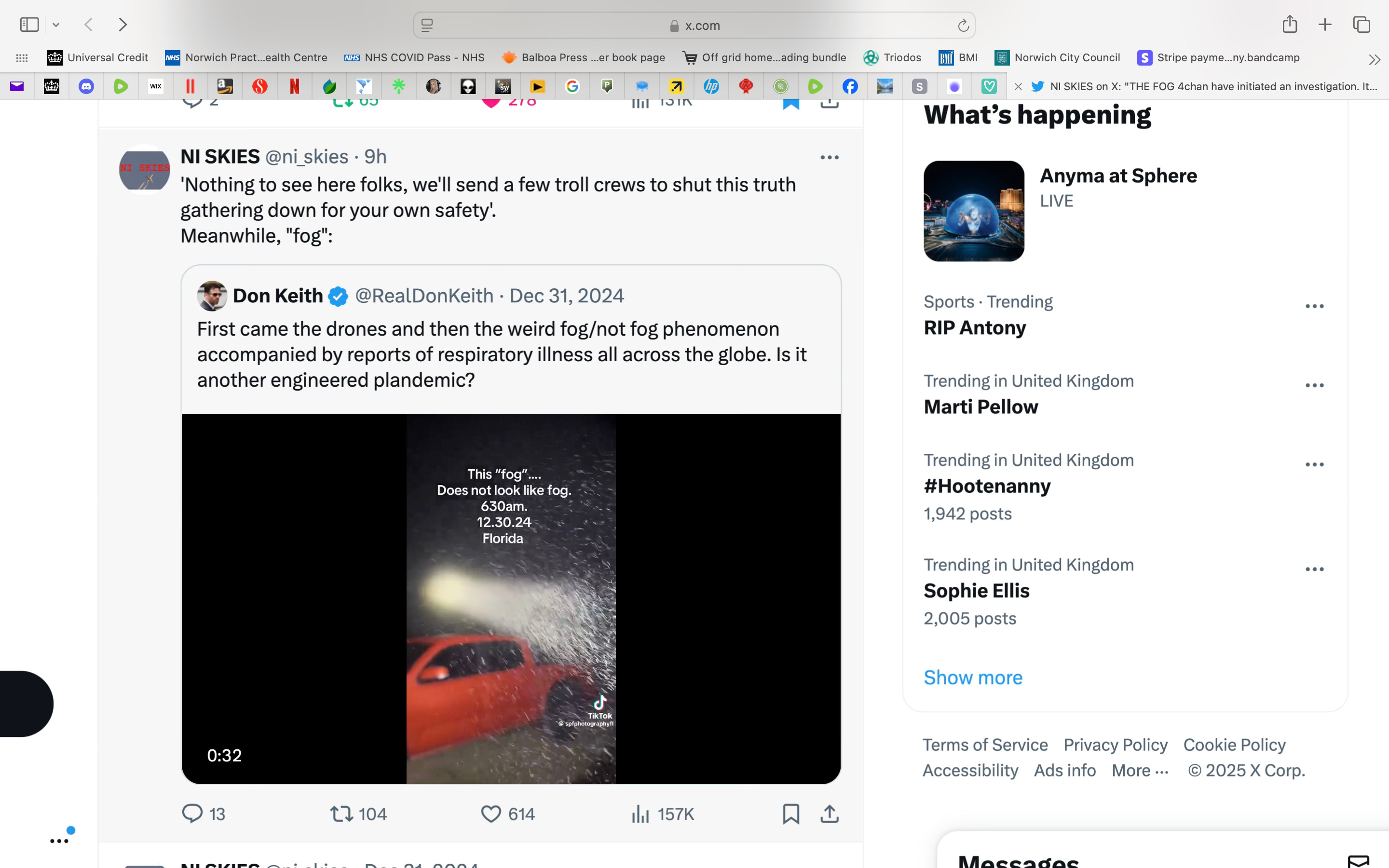
Task: Bookmark the NI SKIES fog post
Action: [x=791, y=814]
